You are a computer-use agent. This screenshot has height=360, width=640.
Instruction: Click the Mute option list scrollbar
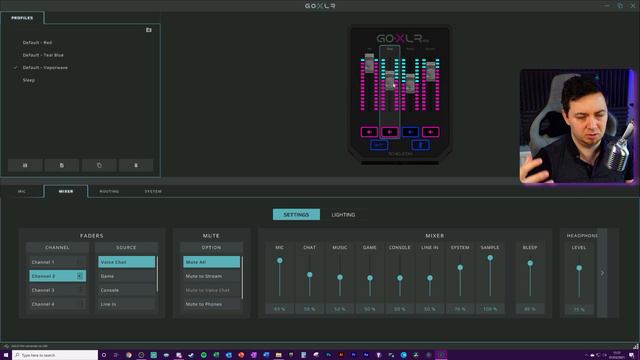(x=242, y=278)
